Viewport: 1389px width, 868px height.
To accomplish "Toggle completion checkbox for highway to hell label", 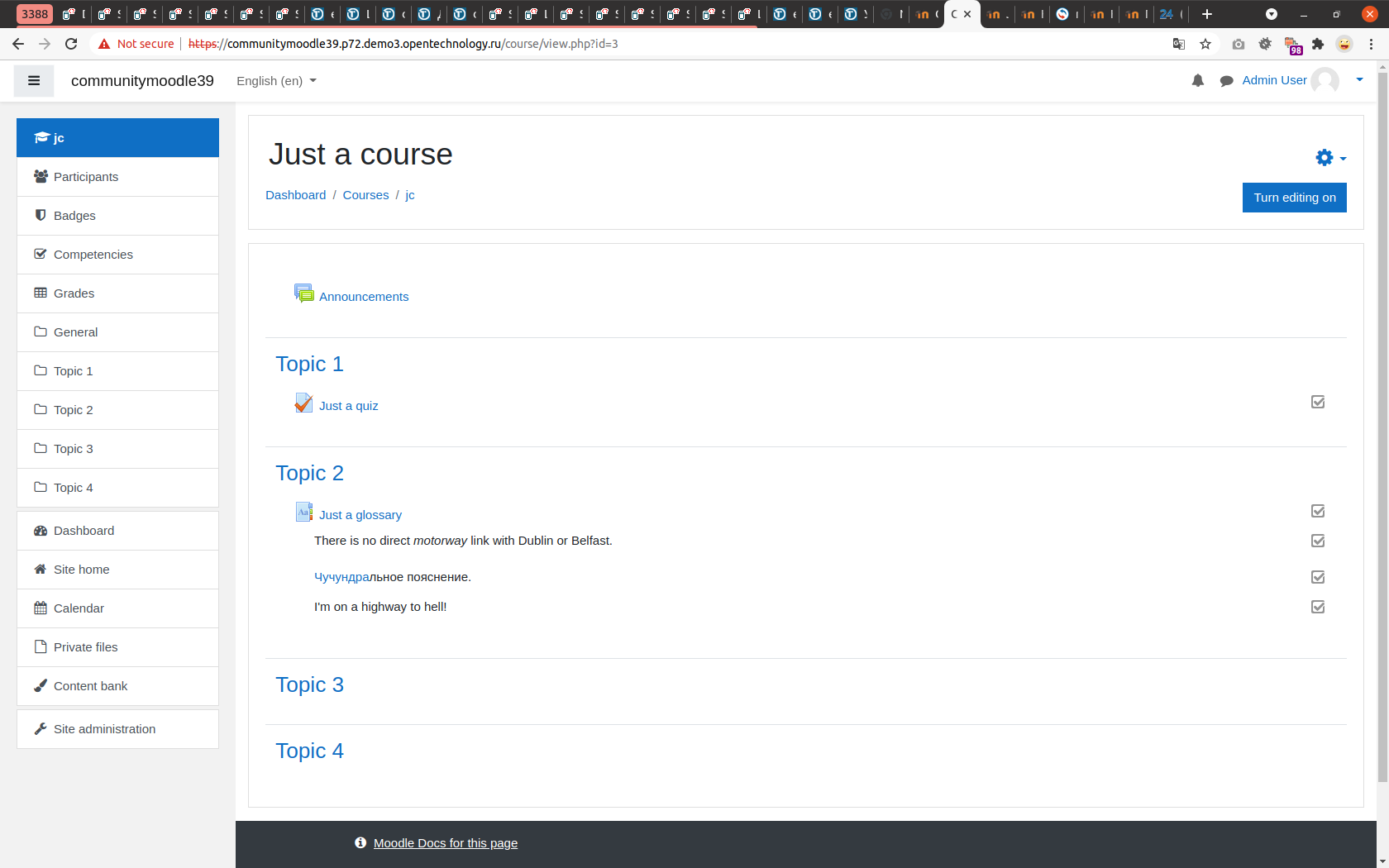I will [x=1318, y=607].
